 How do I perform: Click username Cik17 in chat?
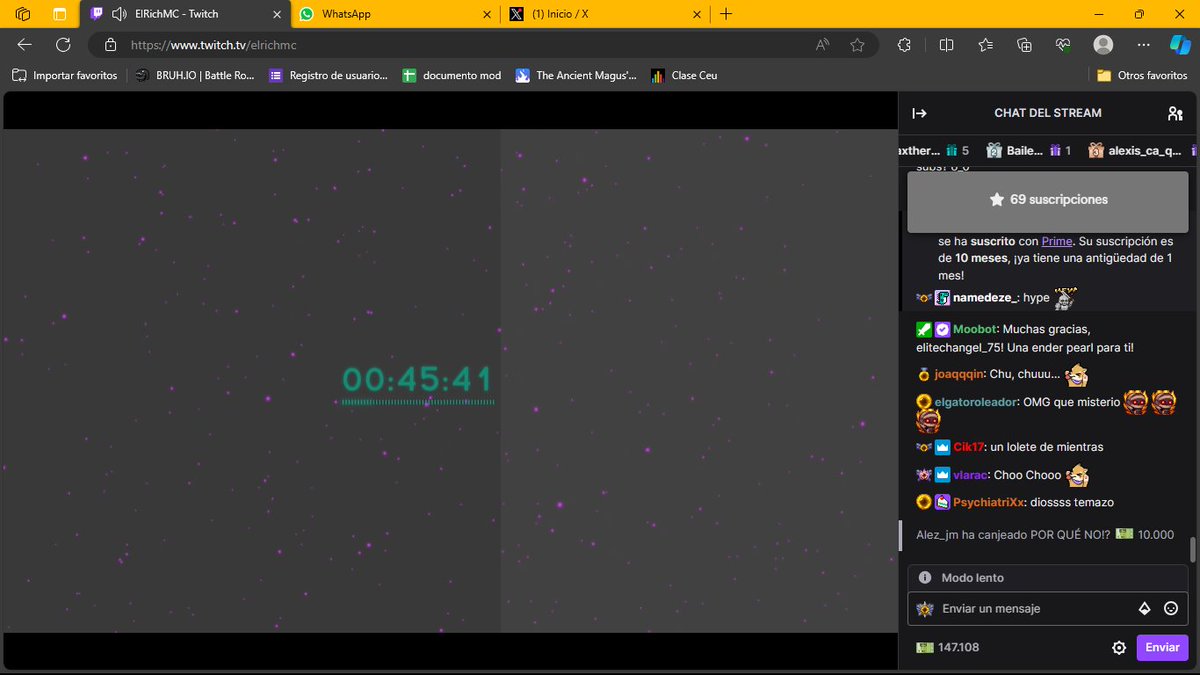click(x=969, y=447)
